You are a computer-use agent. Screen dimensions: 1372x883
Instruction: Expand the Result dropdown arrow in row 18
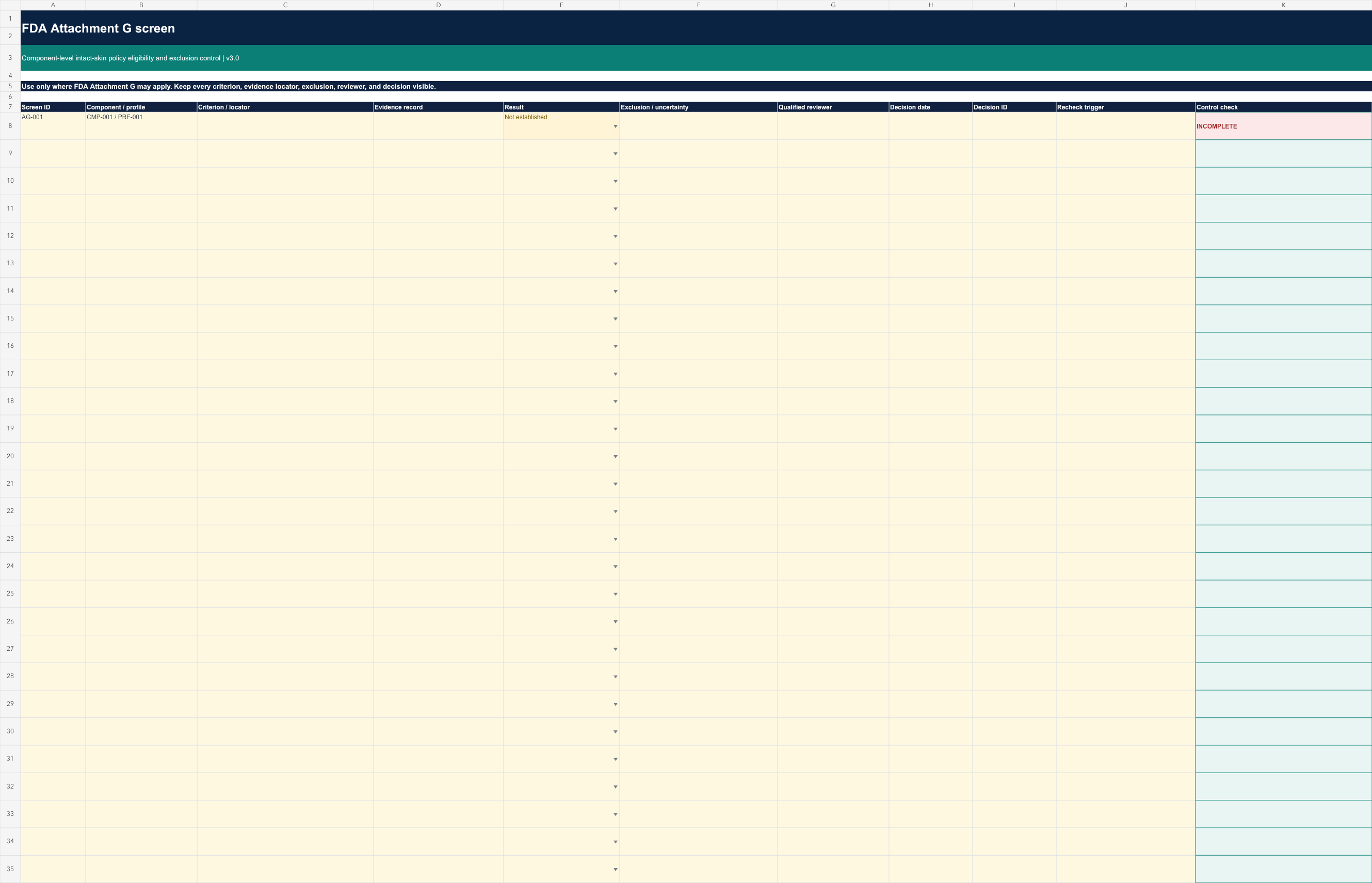[x=615, y=402]
